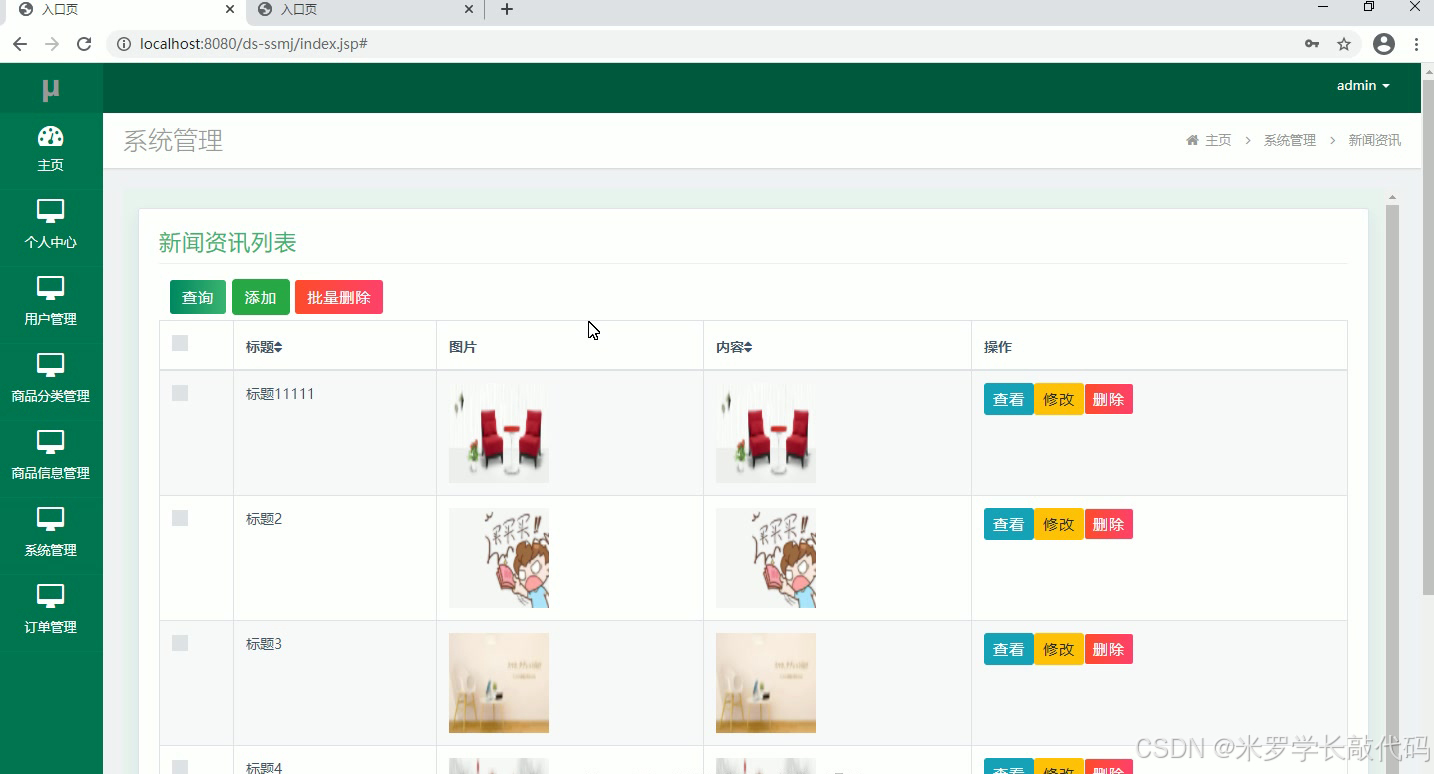The image size is (1434, 774).
Task: View 标题3 with 查看 button
Action: [1008, 649]
